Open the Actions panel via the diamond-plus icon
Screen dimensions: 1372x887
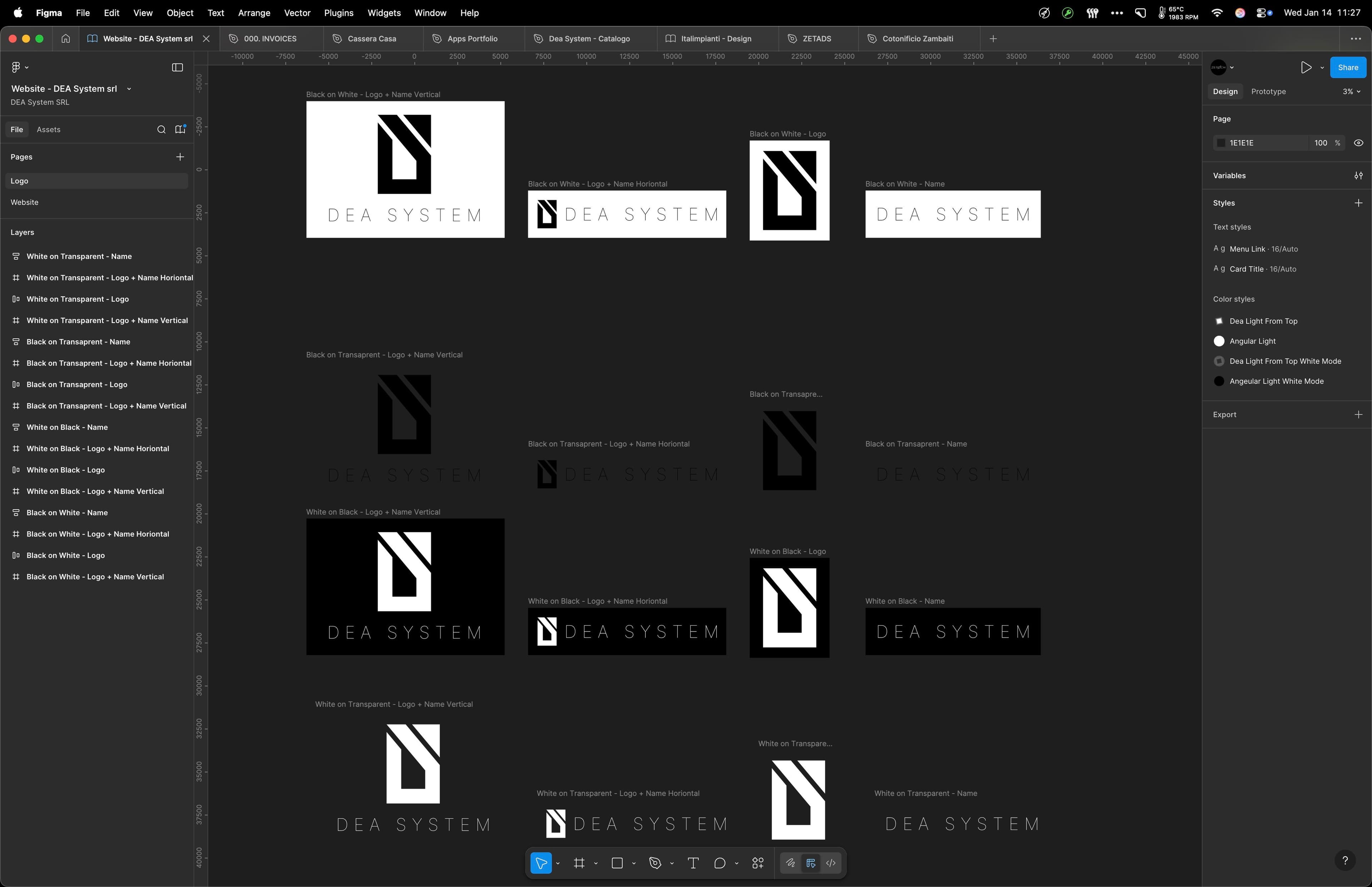point(758,863)
